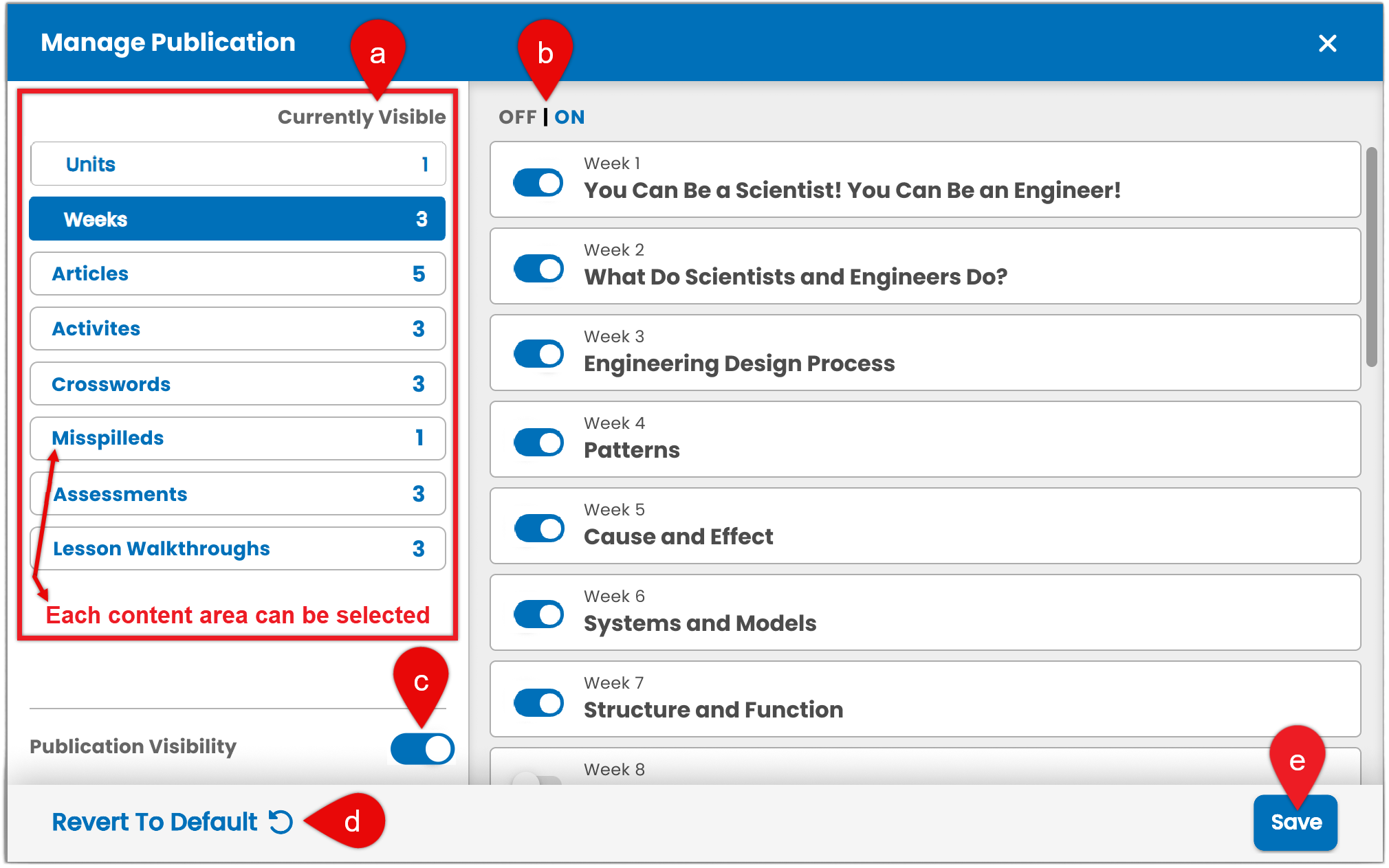Screen dimensions: 1389x868
Task: Click the Week 4 Patterns title
Action: pos(631,450)
